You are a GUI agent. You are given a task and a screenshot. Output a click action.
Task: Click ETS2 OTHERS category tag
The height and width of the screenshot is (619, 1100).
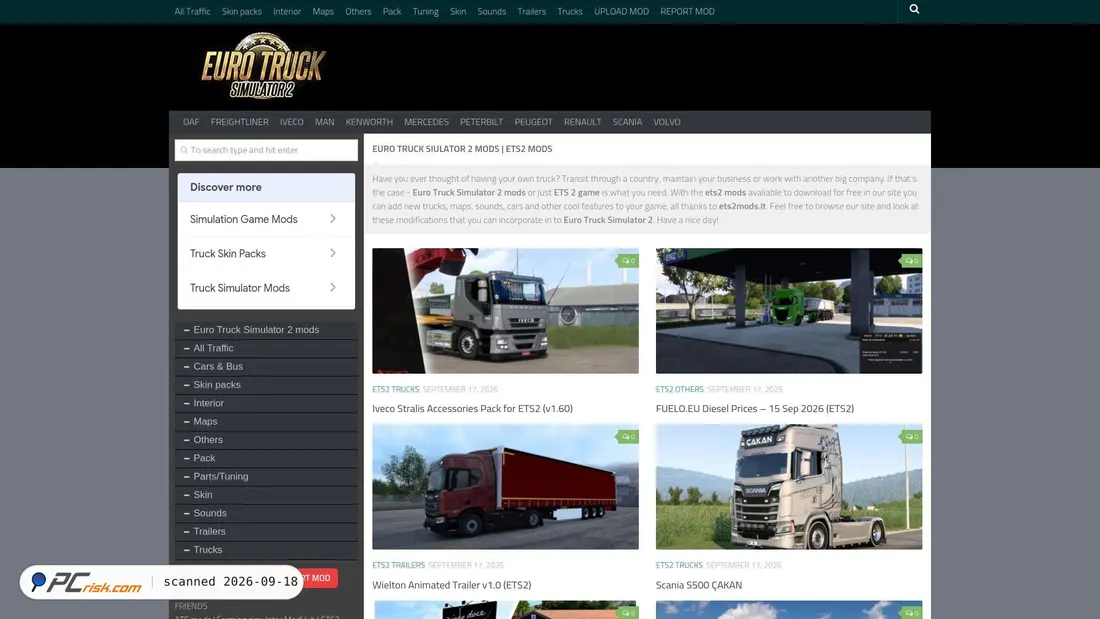point(679,389)
